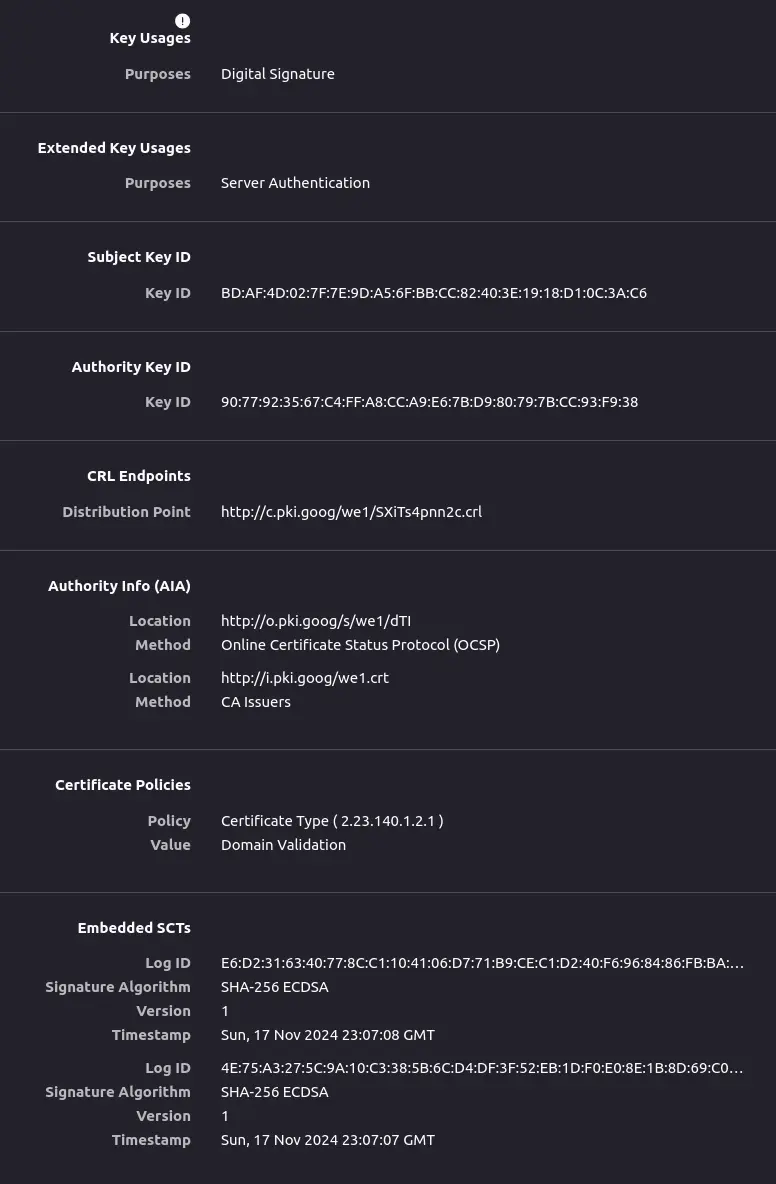This screenshot has width=776, height=1184.
Task: Click the Extended Key Usages heading
Action: point(114,148)
